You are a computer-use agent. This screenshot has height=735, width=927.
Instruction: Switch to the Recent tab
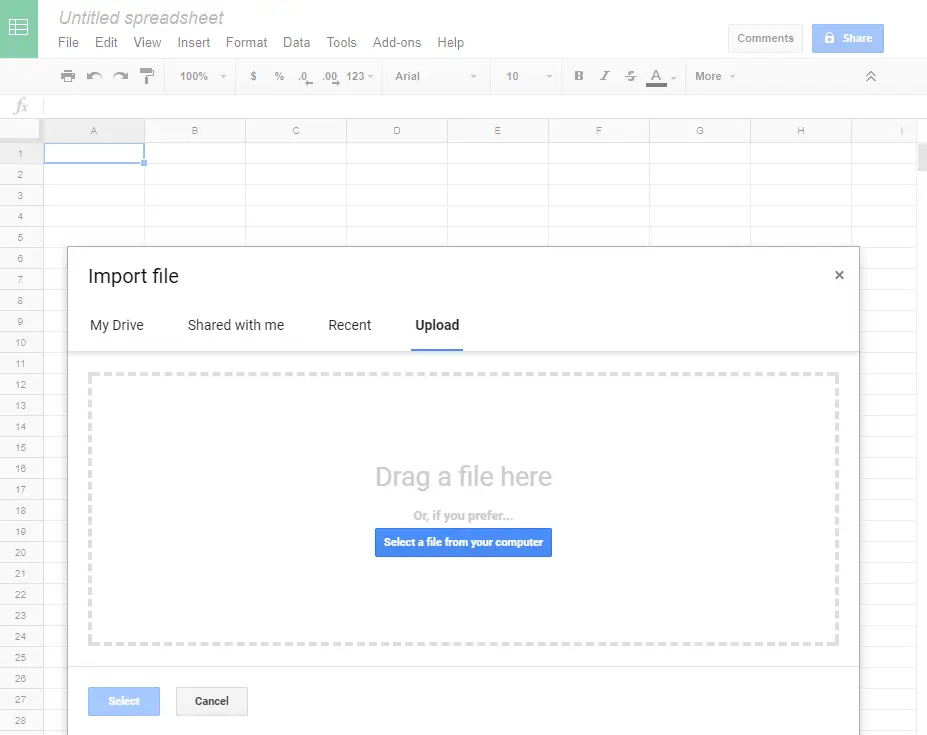[349, 325]
